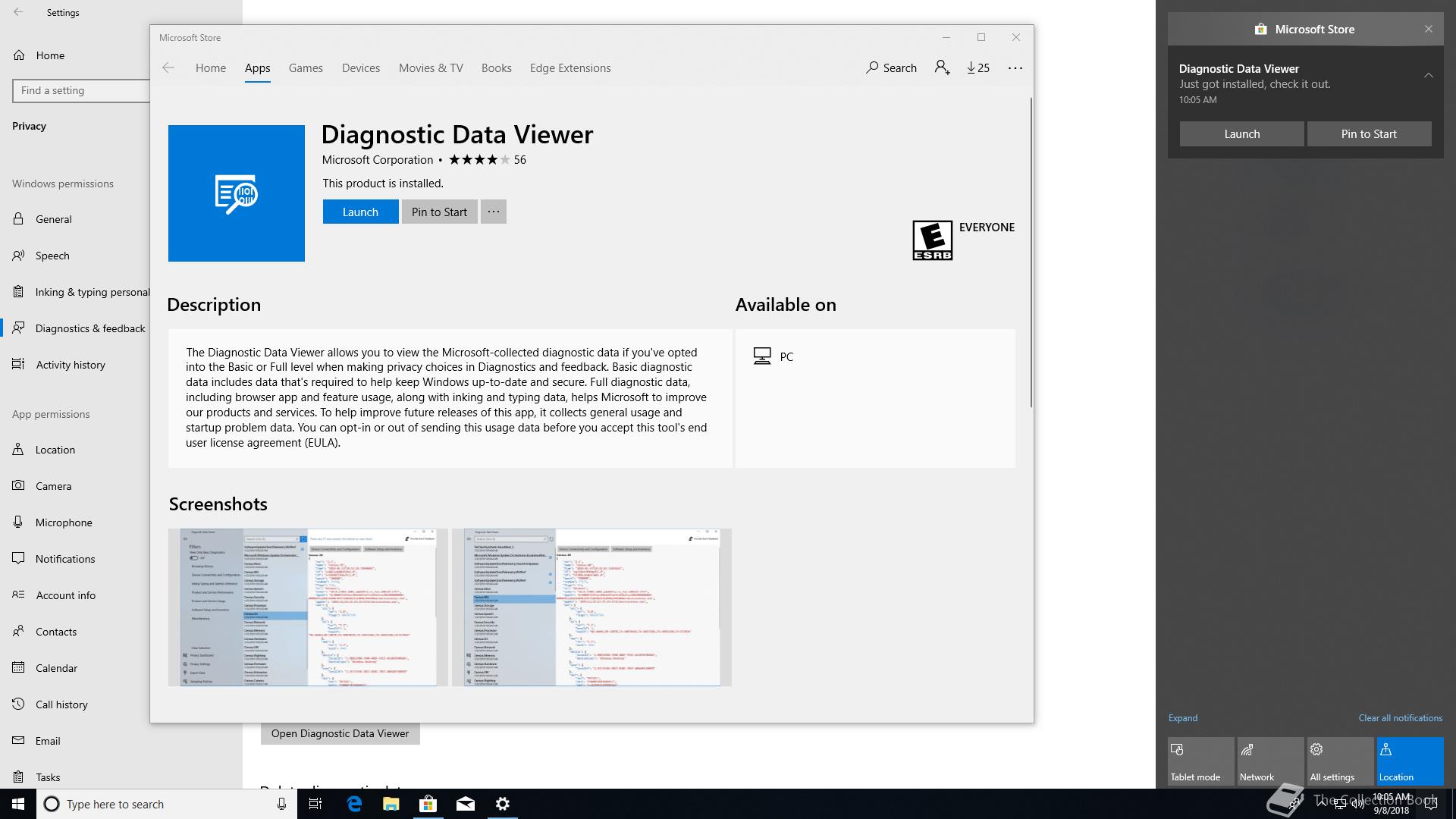
Task: Collapse the Diagnostic Data Viewer notification
Action: (1429, 75)
